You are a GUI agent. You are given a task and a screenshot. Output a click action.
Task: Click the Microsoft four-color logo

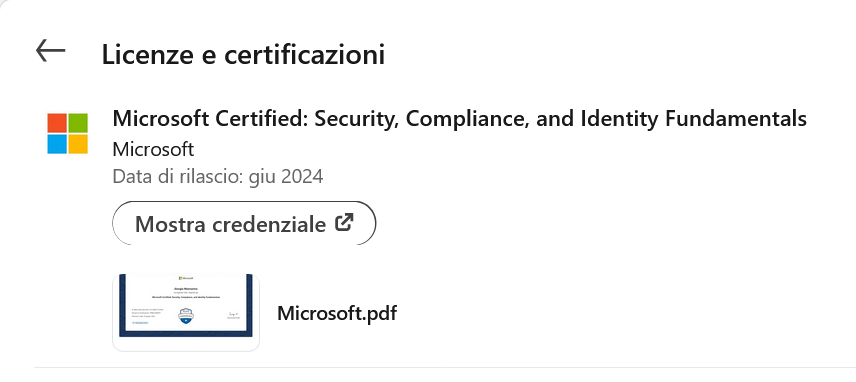(x=68, y=134)
